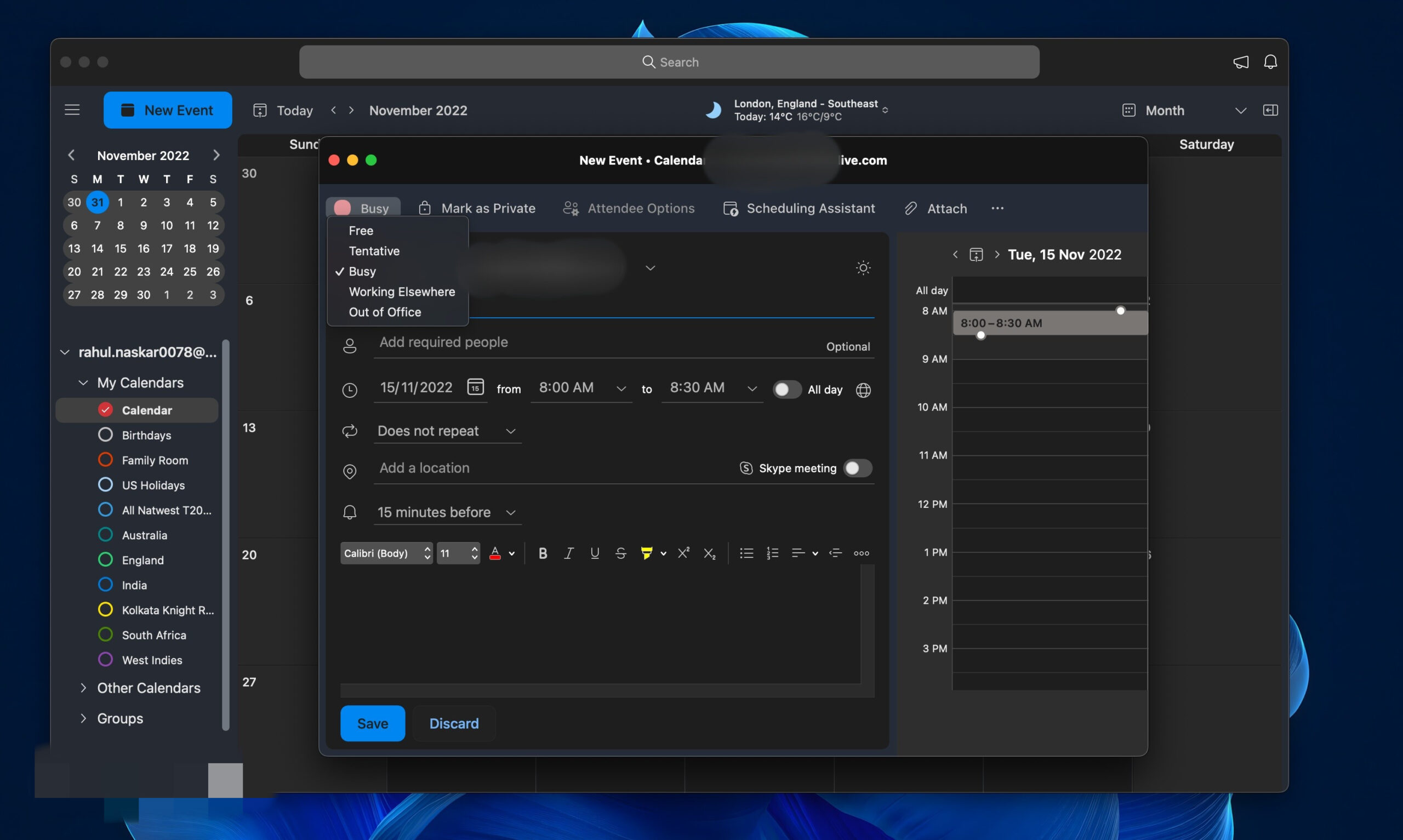1403x840 pixels.
Task: Click the hamburger menu icon in sidebar
Action: [72, 110]
